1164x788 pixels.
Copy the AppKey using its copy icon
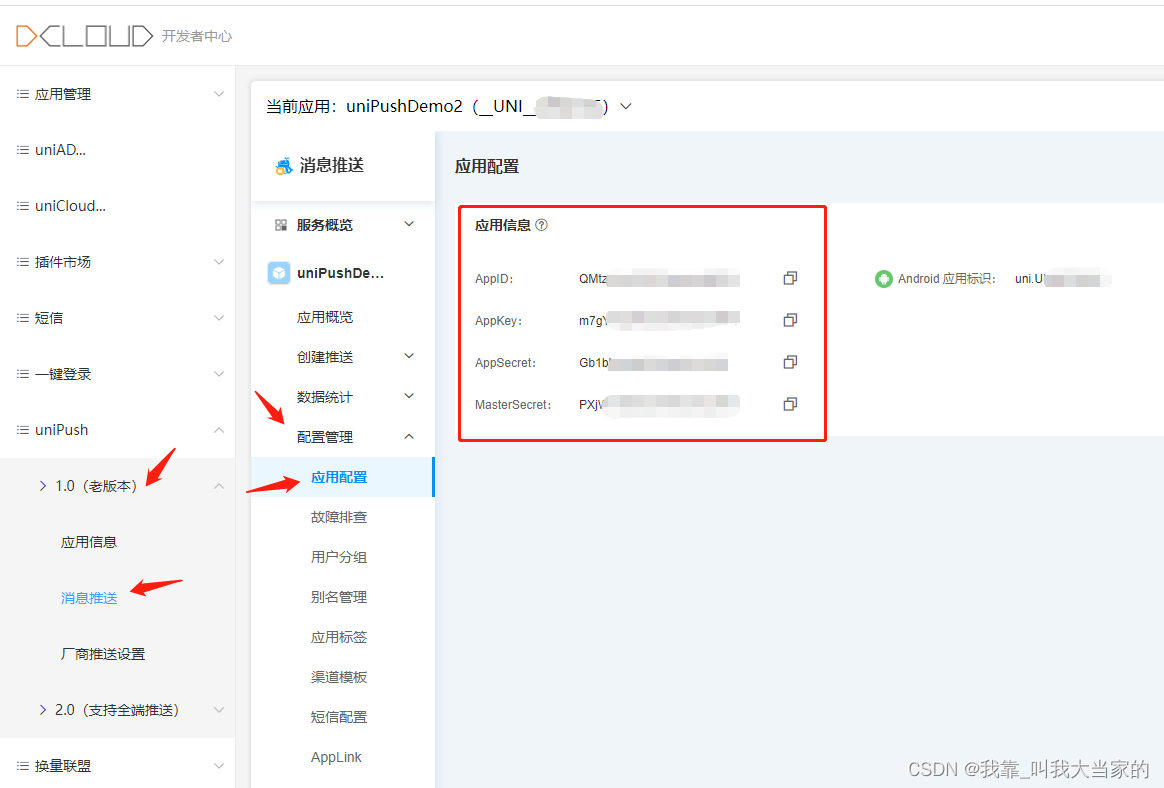coord(790,320)
